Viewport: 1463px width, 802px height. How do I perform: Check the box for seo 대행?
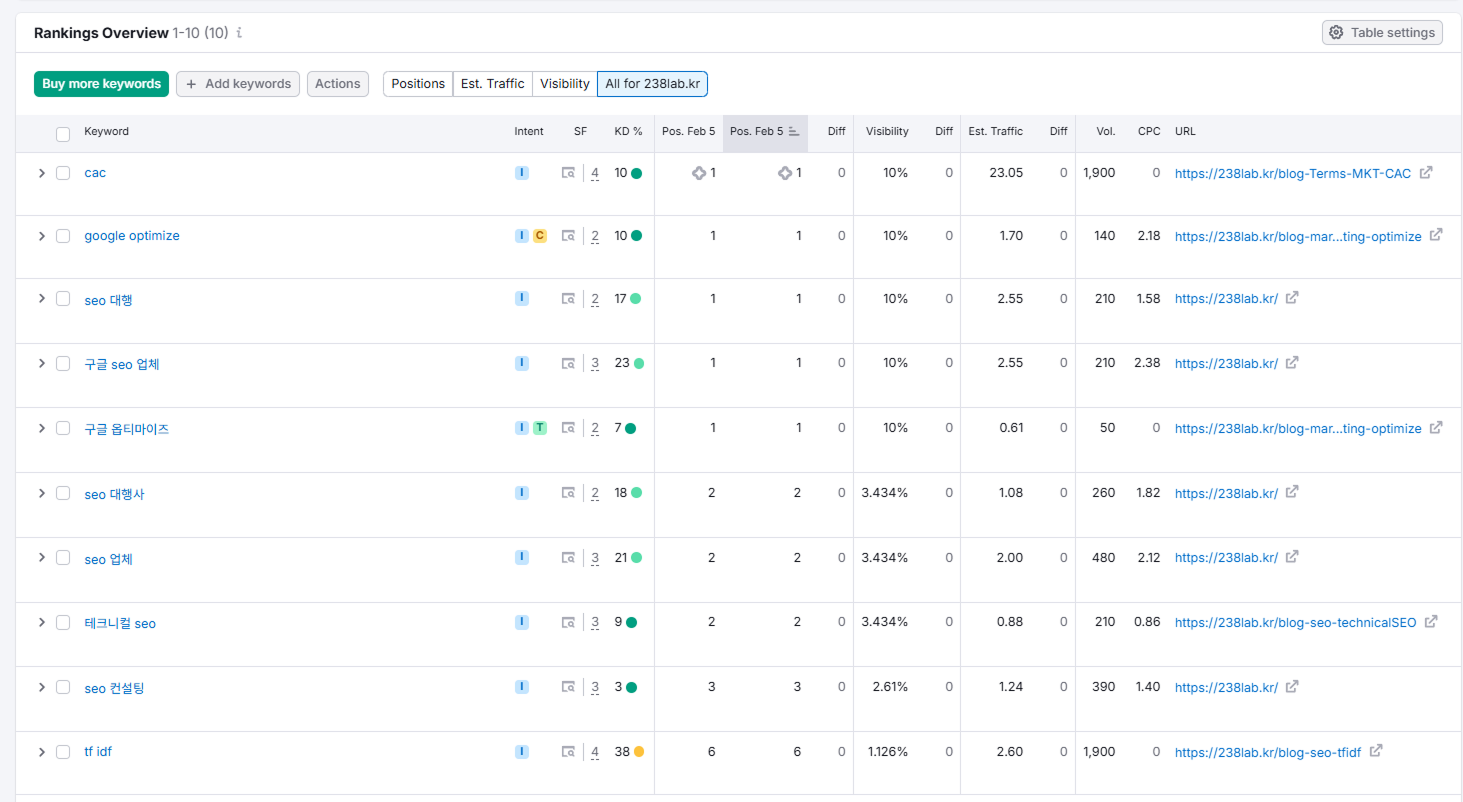coord(63,299)
